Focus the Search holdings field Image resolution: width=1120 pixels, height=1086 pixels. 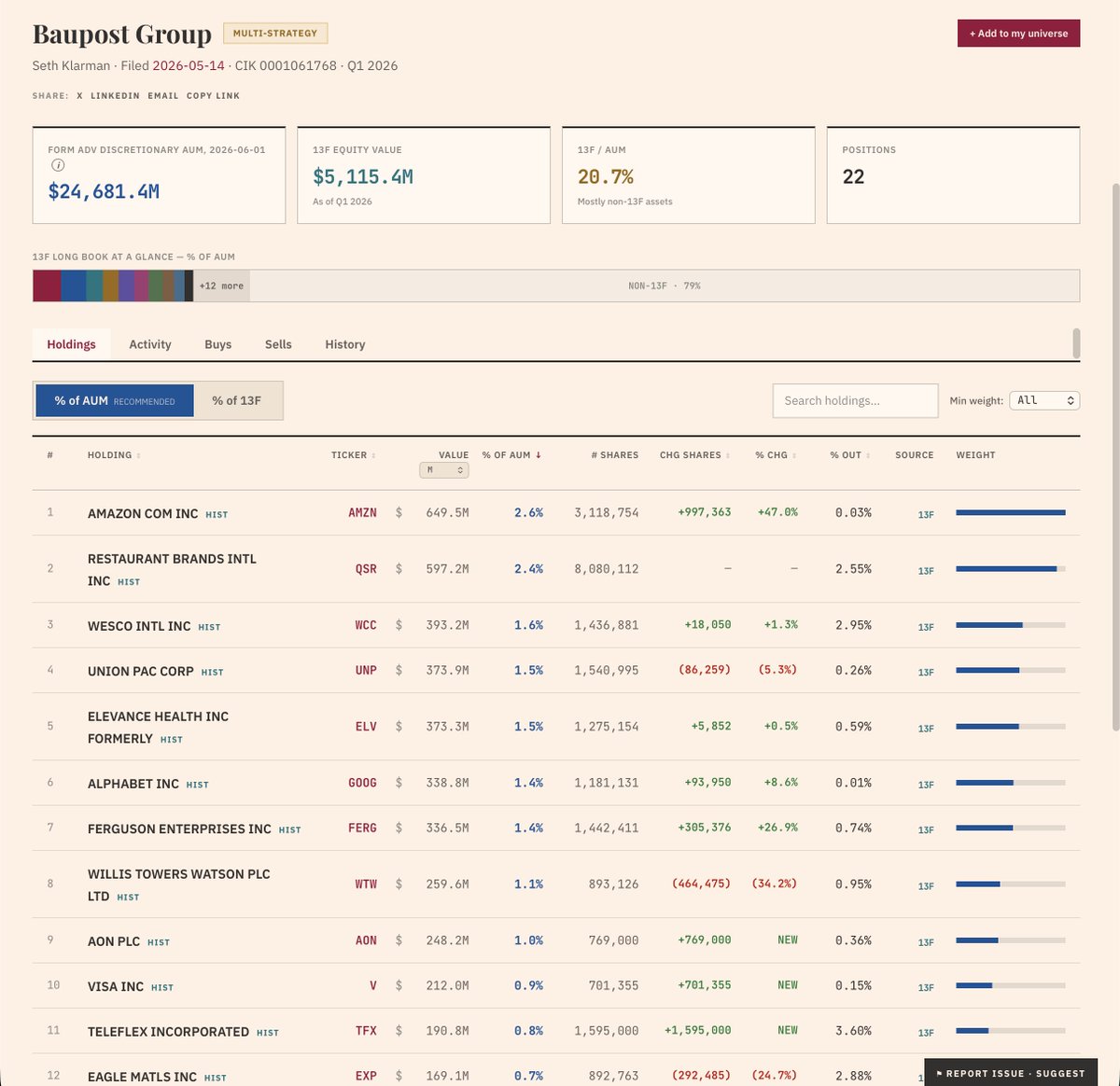coord(855,400)
